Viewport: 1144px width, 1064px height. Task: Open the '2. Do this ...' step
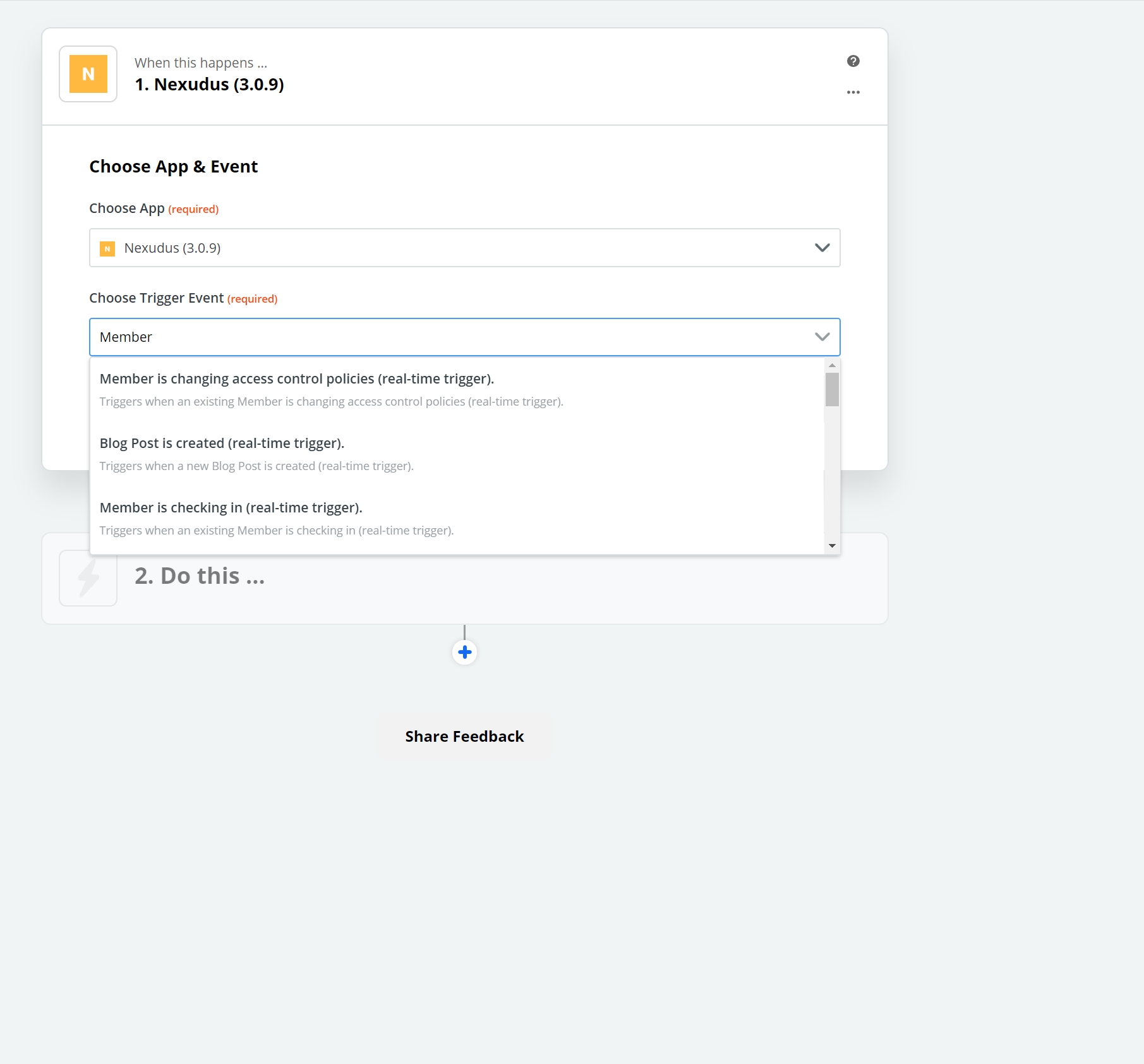(x=464, y=578)
